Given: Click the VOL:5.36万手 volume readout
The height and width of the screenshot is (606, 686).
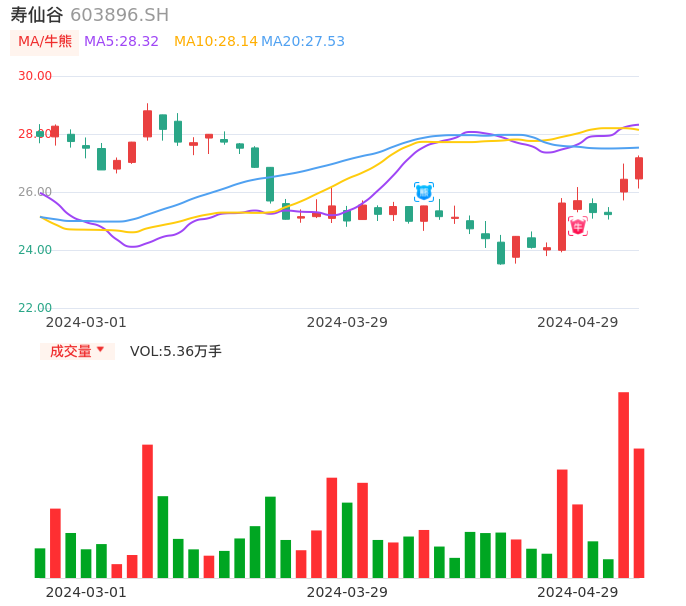Looking at the screenshot, I should pos(176,351).
